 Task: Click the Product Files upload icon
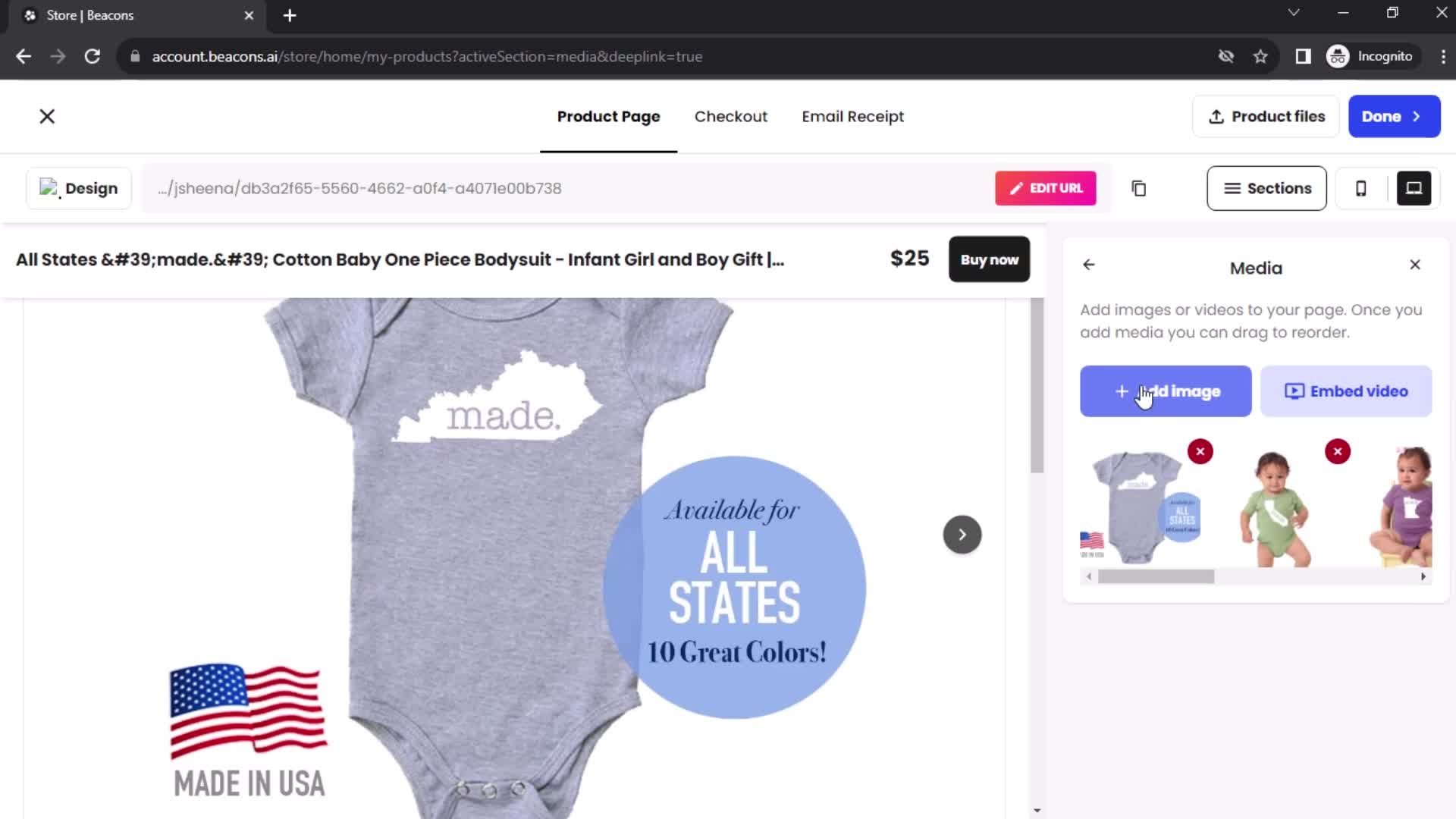pyautogui.click(x=1215, y=116)
